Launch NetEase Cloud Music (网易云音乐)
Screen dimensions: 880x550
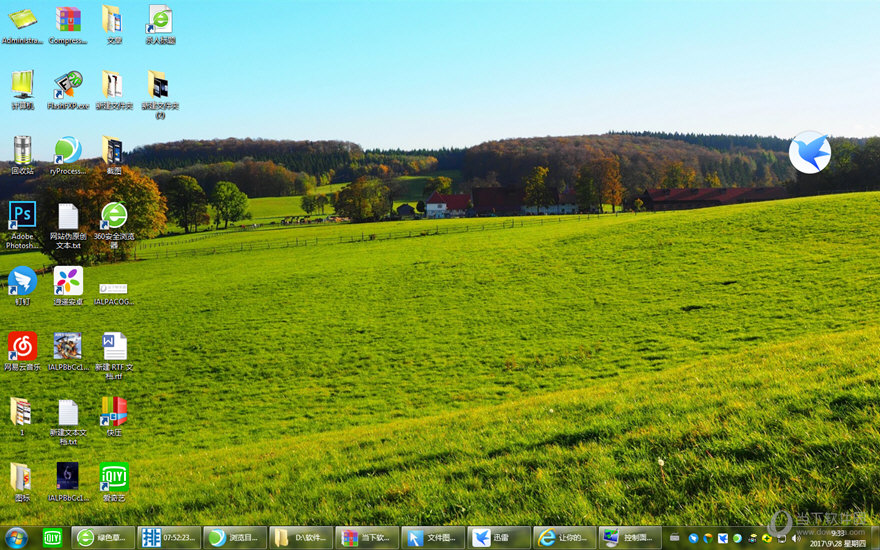(22, 346)
